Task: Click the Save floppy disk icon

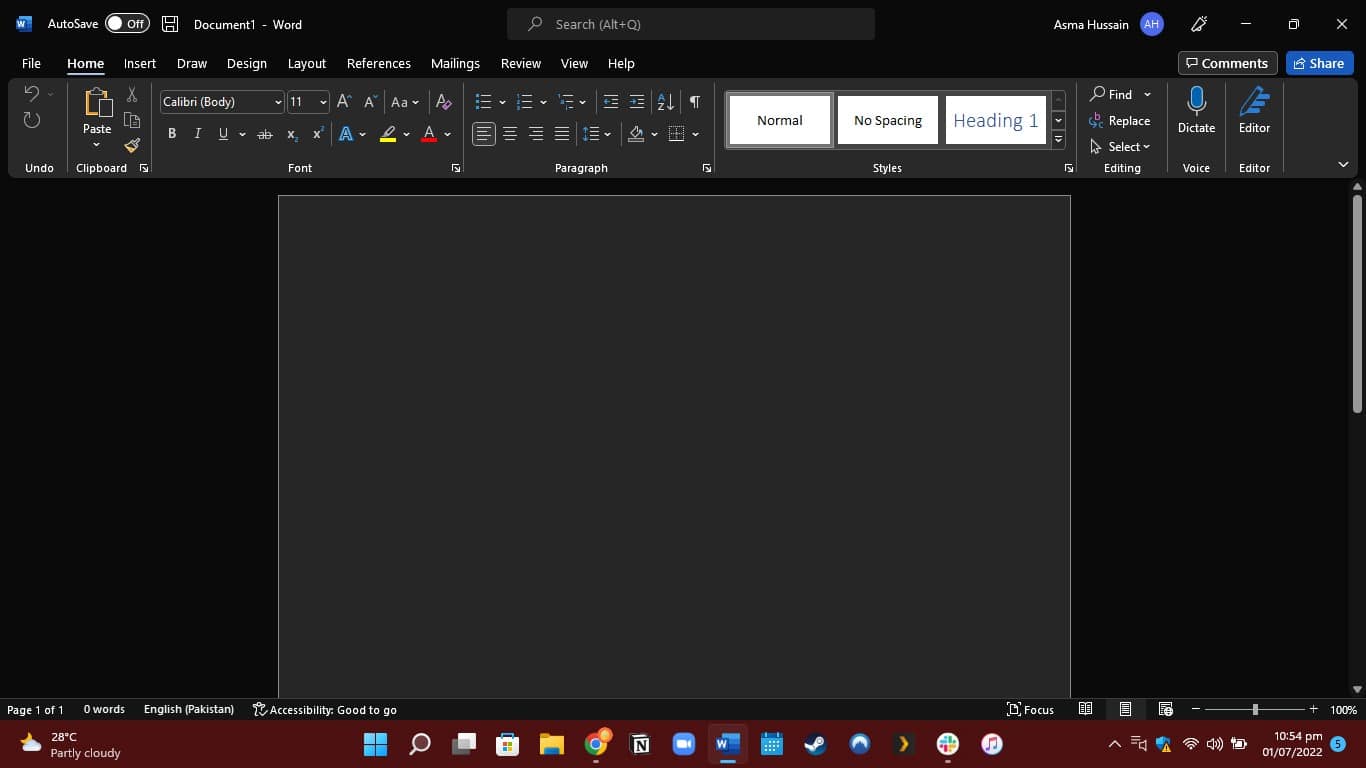Action: (170, 24)
